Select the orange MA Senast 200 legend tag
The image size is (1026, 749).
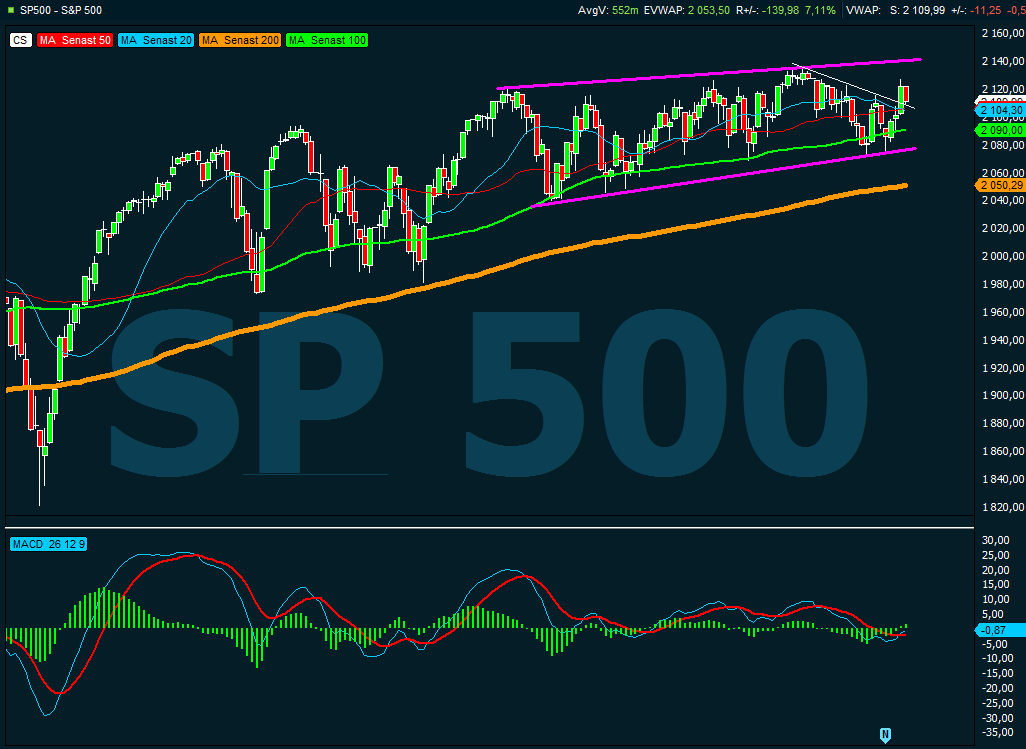click(x=239, y=41)
